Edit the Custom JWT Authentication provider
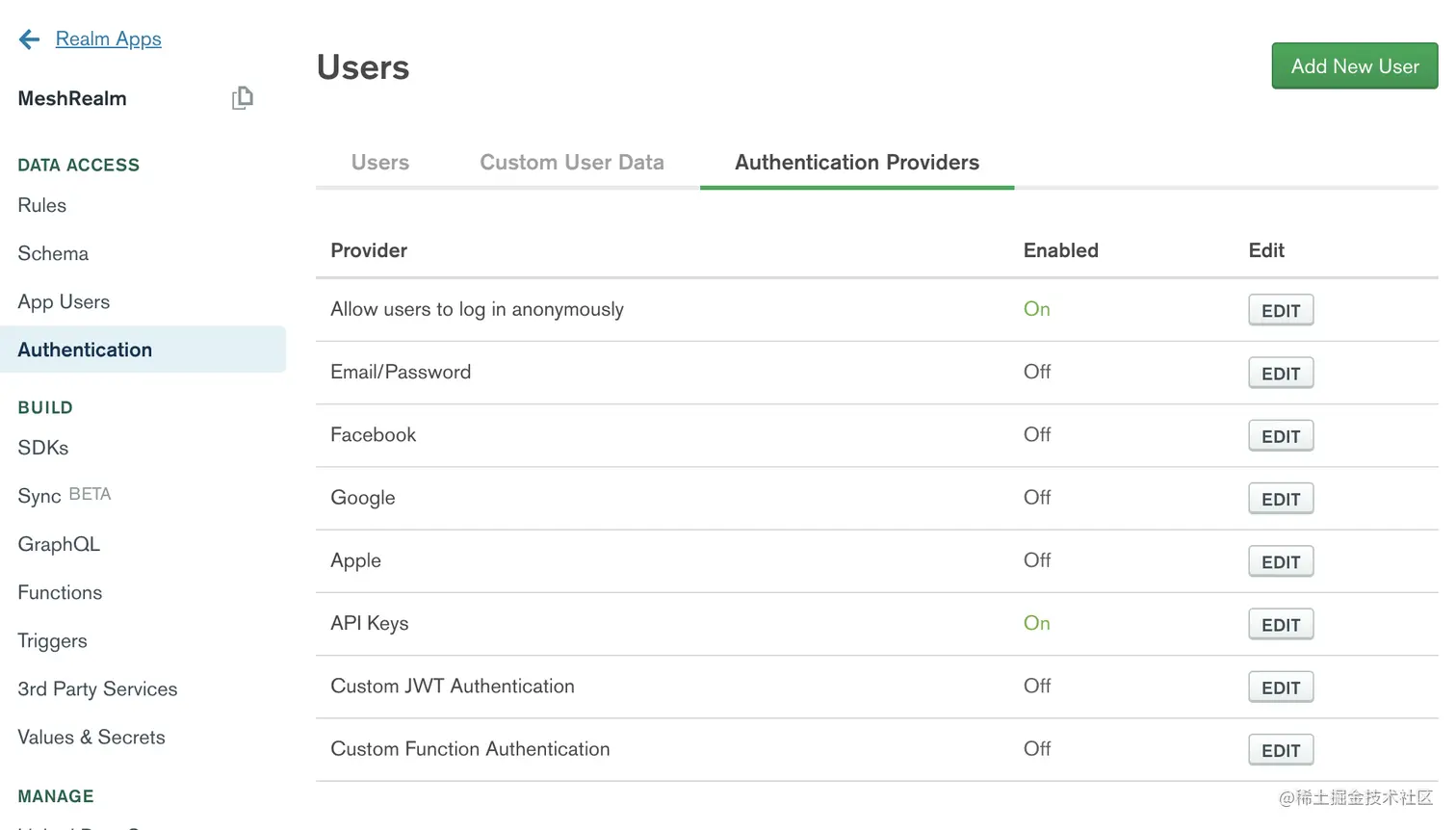Viewport: 1456px width, 830px height. (x=1281, y=687)
